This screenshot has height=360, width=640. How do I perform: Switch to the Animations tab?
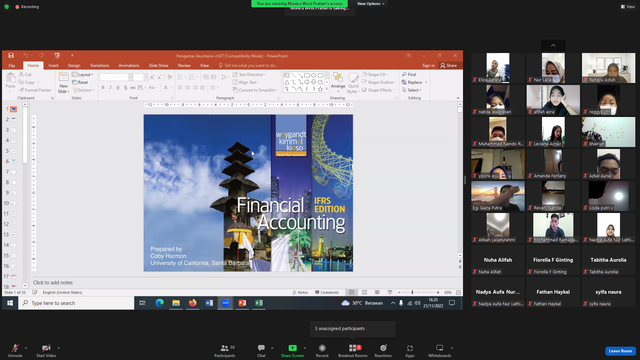pos(129,65)
